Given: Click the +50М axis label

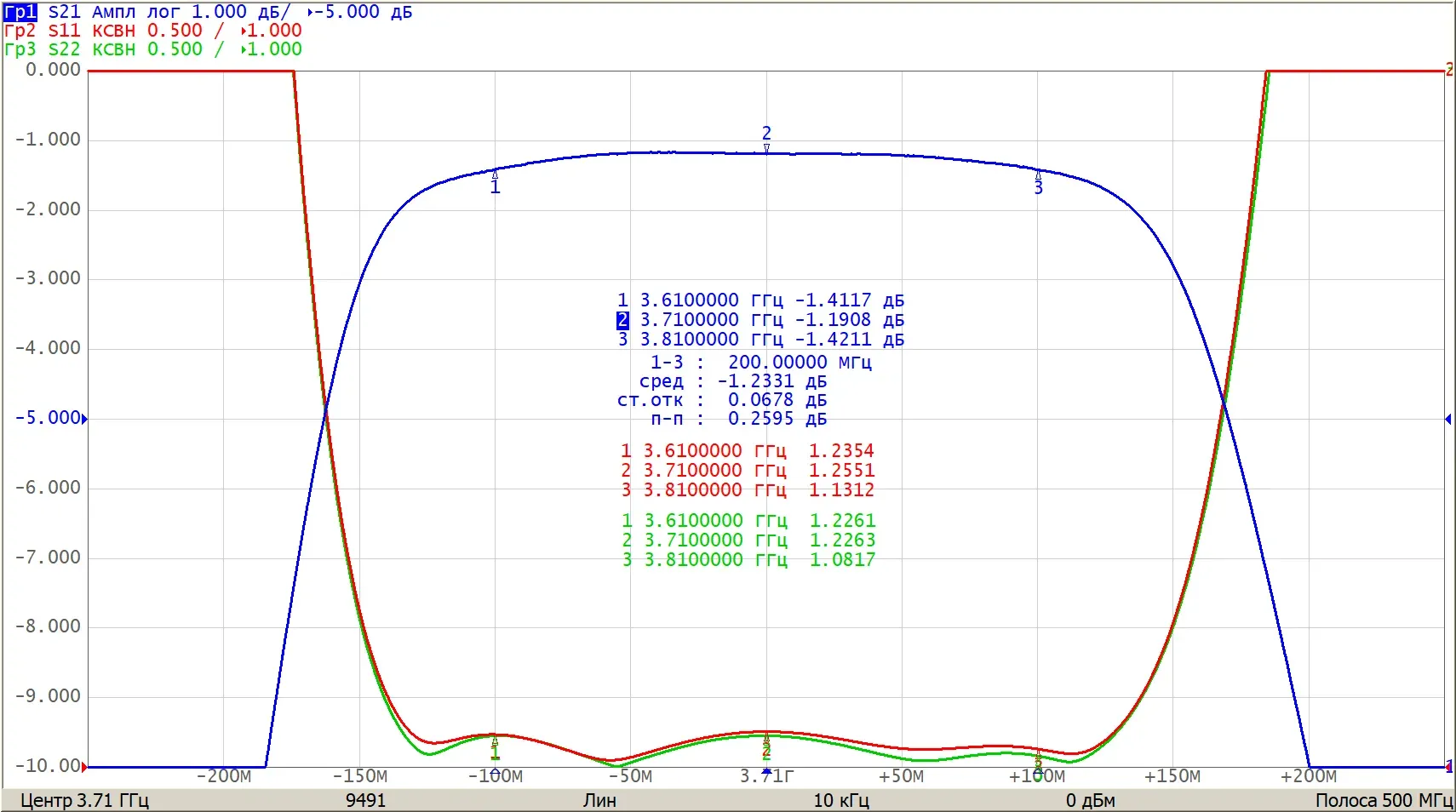Looking at the screenshot, I should coord(902,776).
